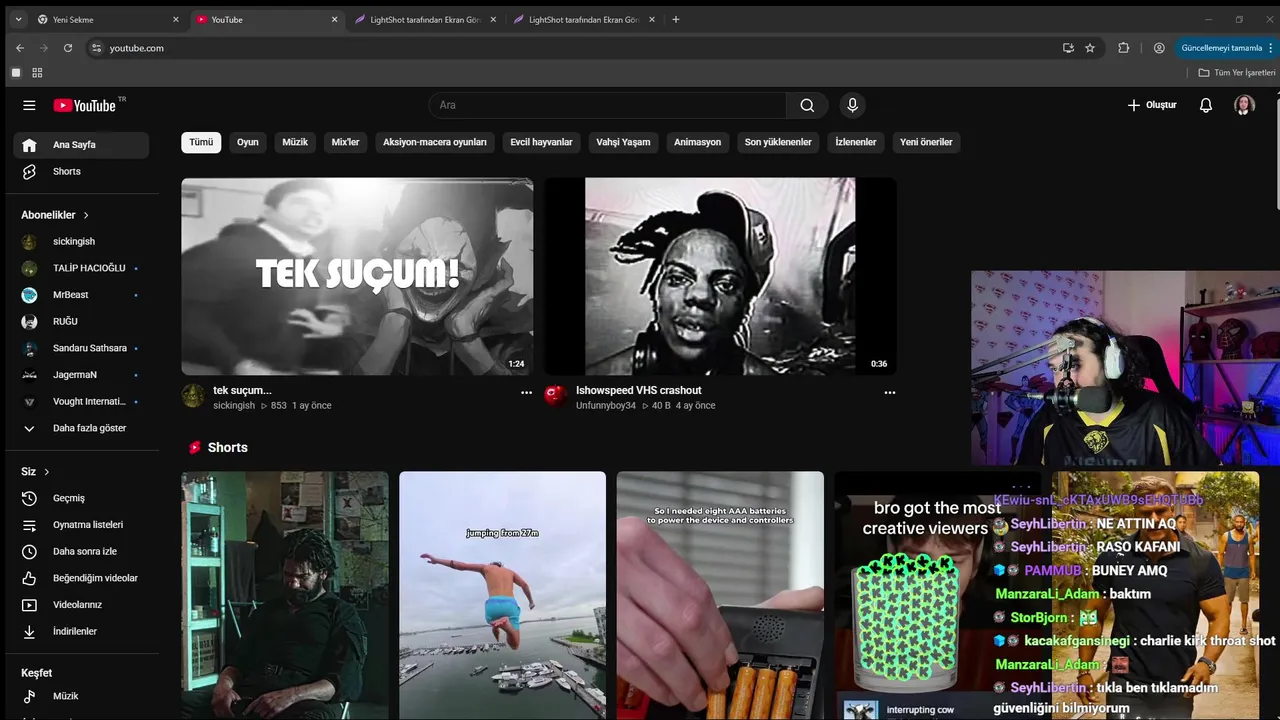This screenshot has width=1280, height=720.
Task: Open İndirilenler downloads
Action: coord(81,632)
